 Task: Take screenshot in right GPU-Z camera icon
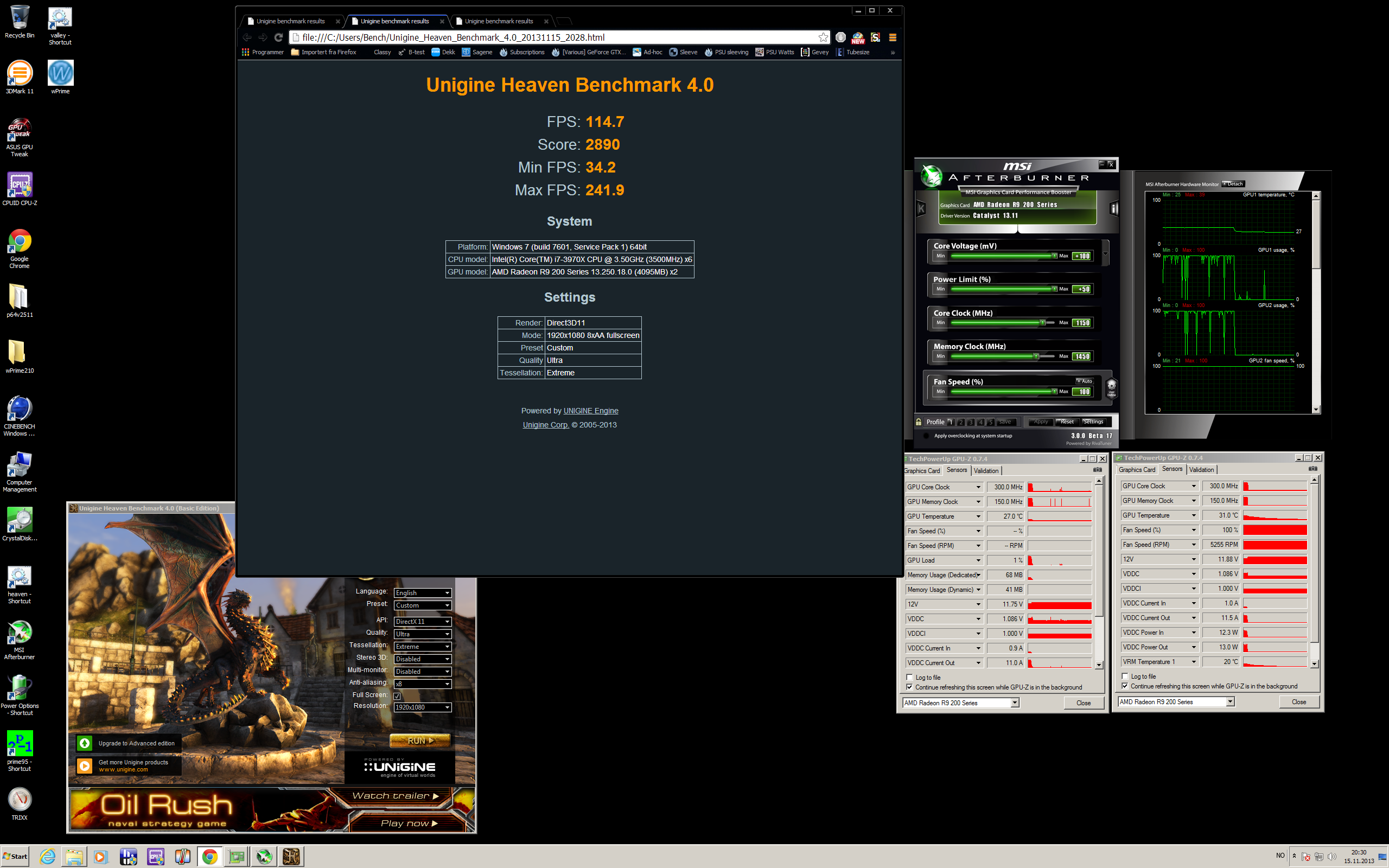pos(1312,469)
